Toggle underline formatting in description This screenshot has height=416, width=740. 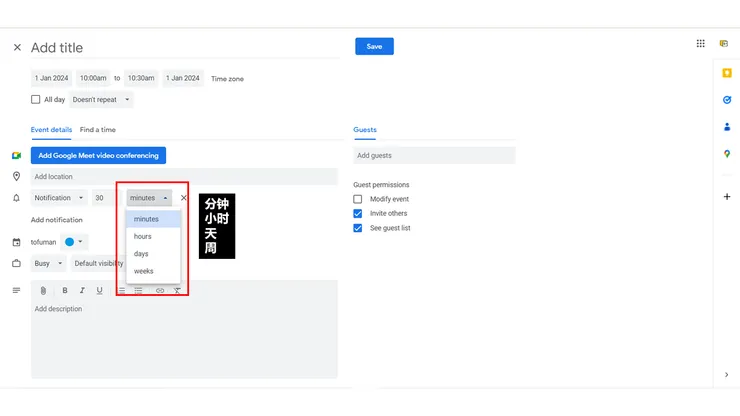(99, 290)
